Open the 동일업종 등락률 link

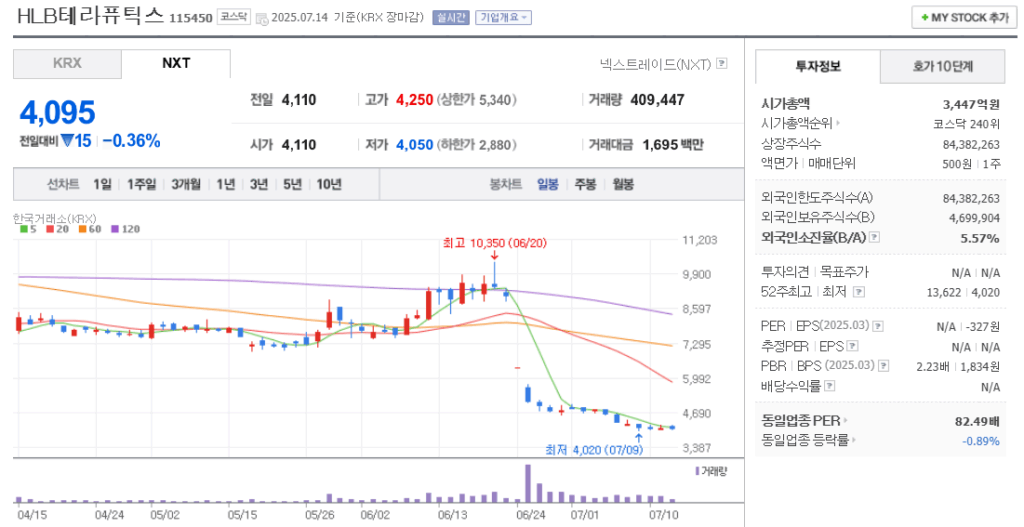[x=808, y=440]
